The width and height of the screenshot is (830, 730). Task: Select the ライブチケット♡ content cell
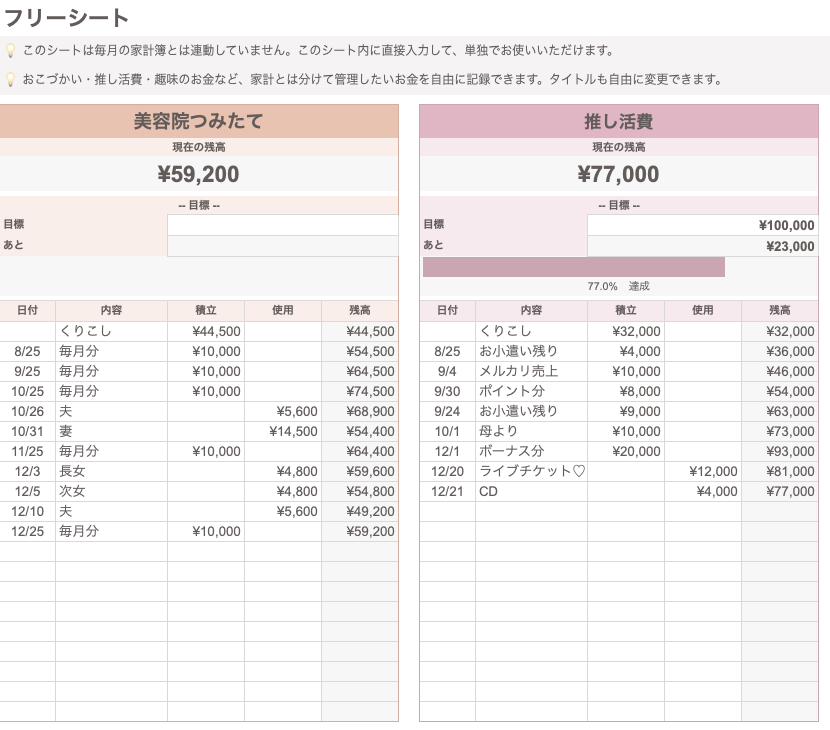tap(531, 471)
